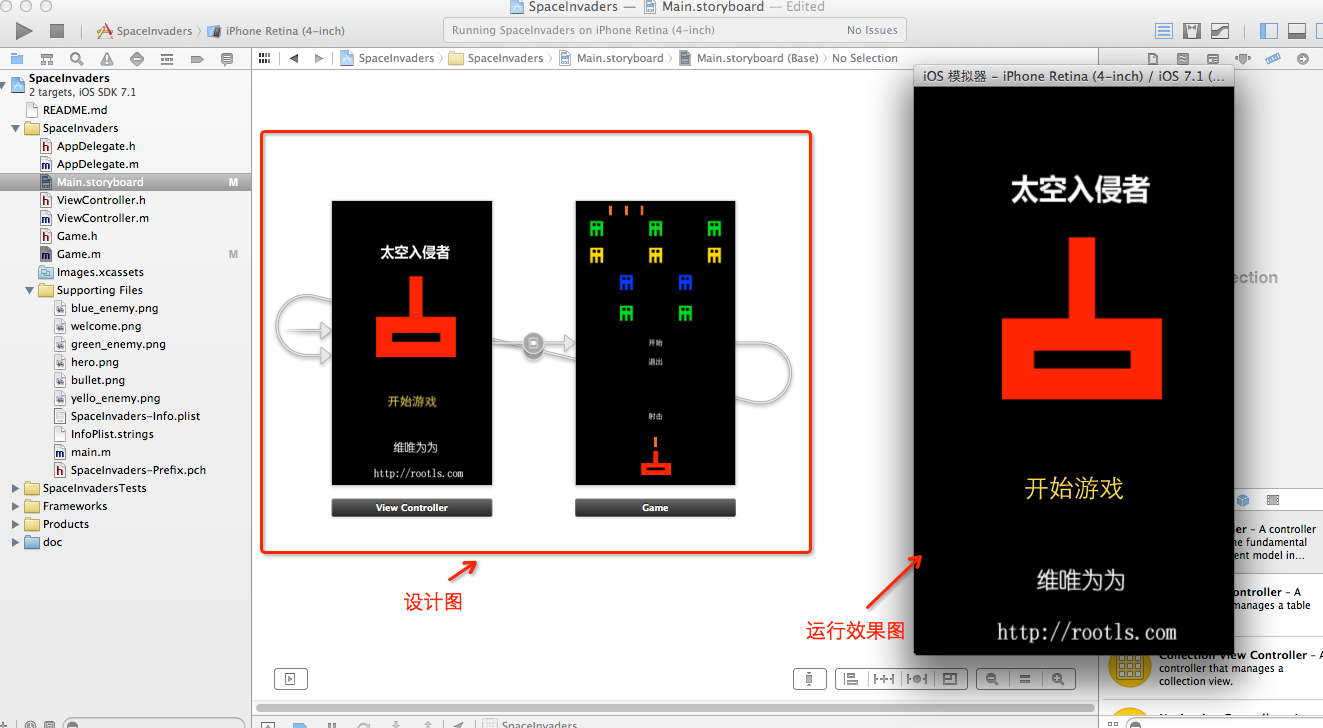Open Main.storyboard jump bar item
Image resolution: width=1323 pixels, height=728 pixels.
611,58
